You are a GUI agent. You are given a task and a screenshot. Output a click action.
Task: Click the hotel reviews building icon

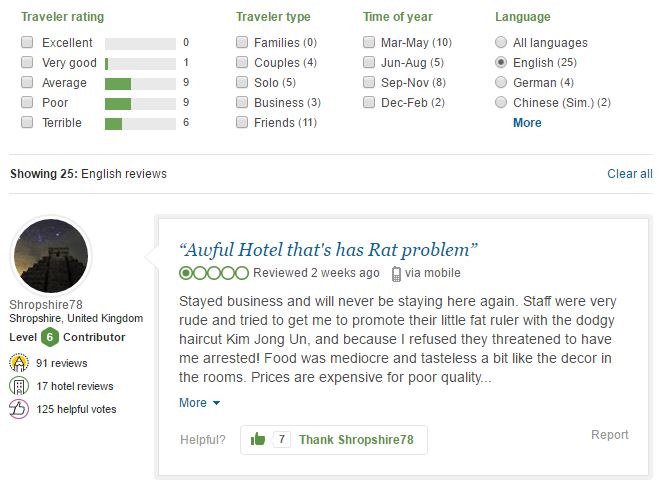[19, 386]
